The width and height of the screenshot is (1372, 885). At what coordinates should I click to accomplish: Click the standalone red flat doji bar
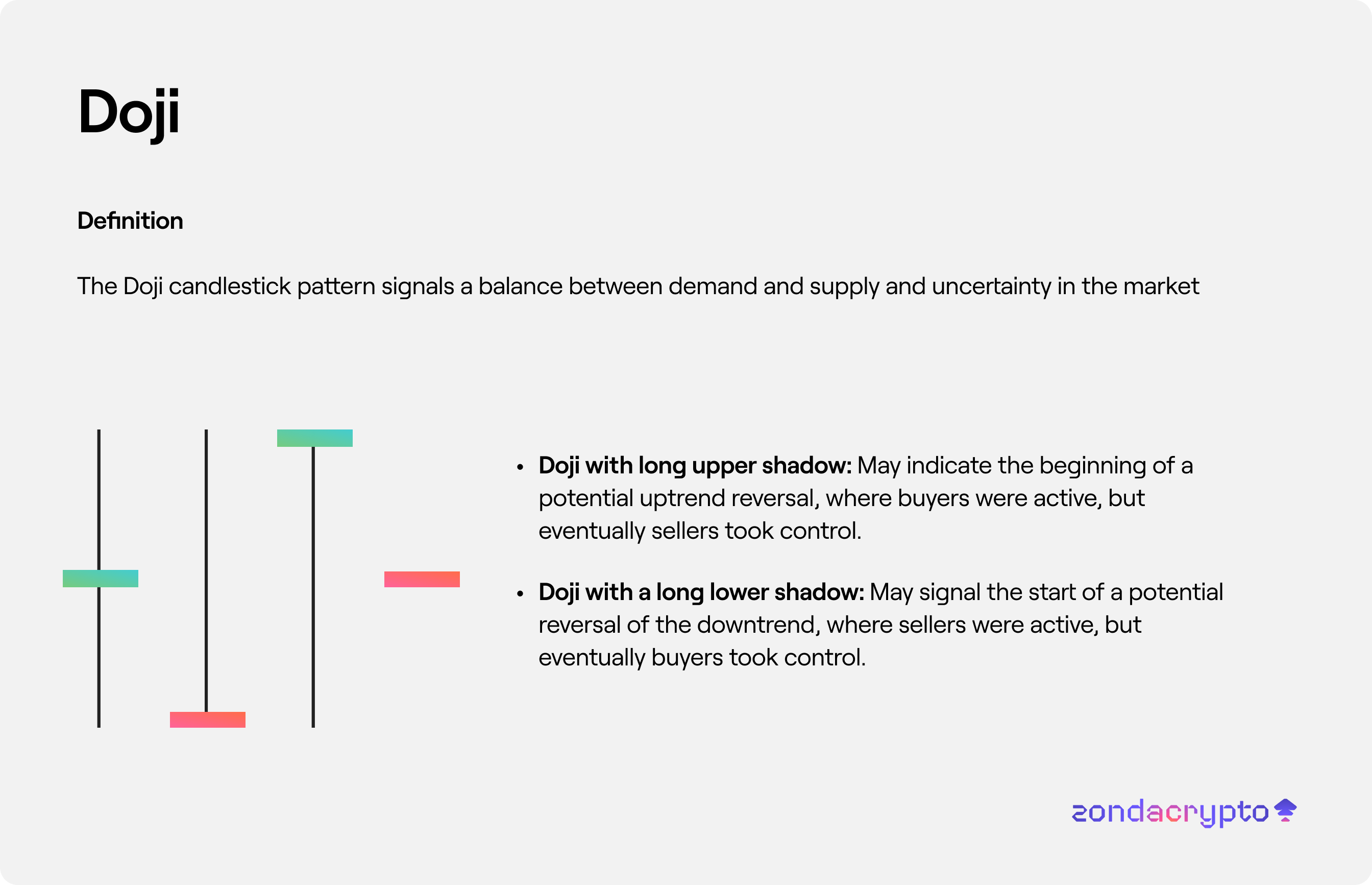[x=422, y=579]
